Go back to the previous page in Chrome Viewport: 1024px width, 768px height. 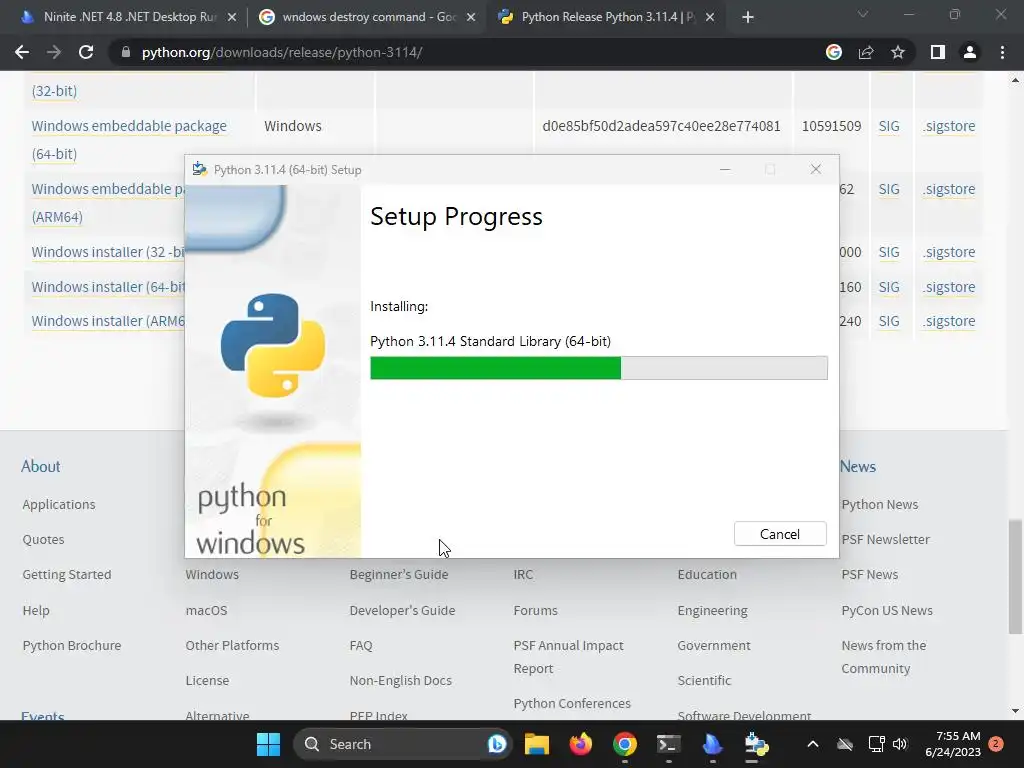[x=22, y=52]
